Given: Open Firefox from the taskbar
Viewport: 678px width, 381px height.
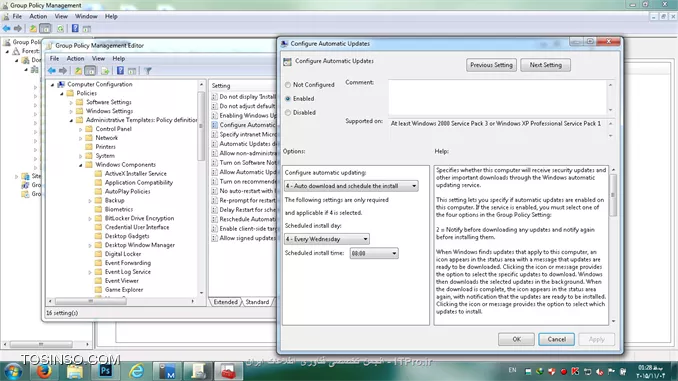Looking at the screenshot, I should pyautogui.click(x=44, y=371).
